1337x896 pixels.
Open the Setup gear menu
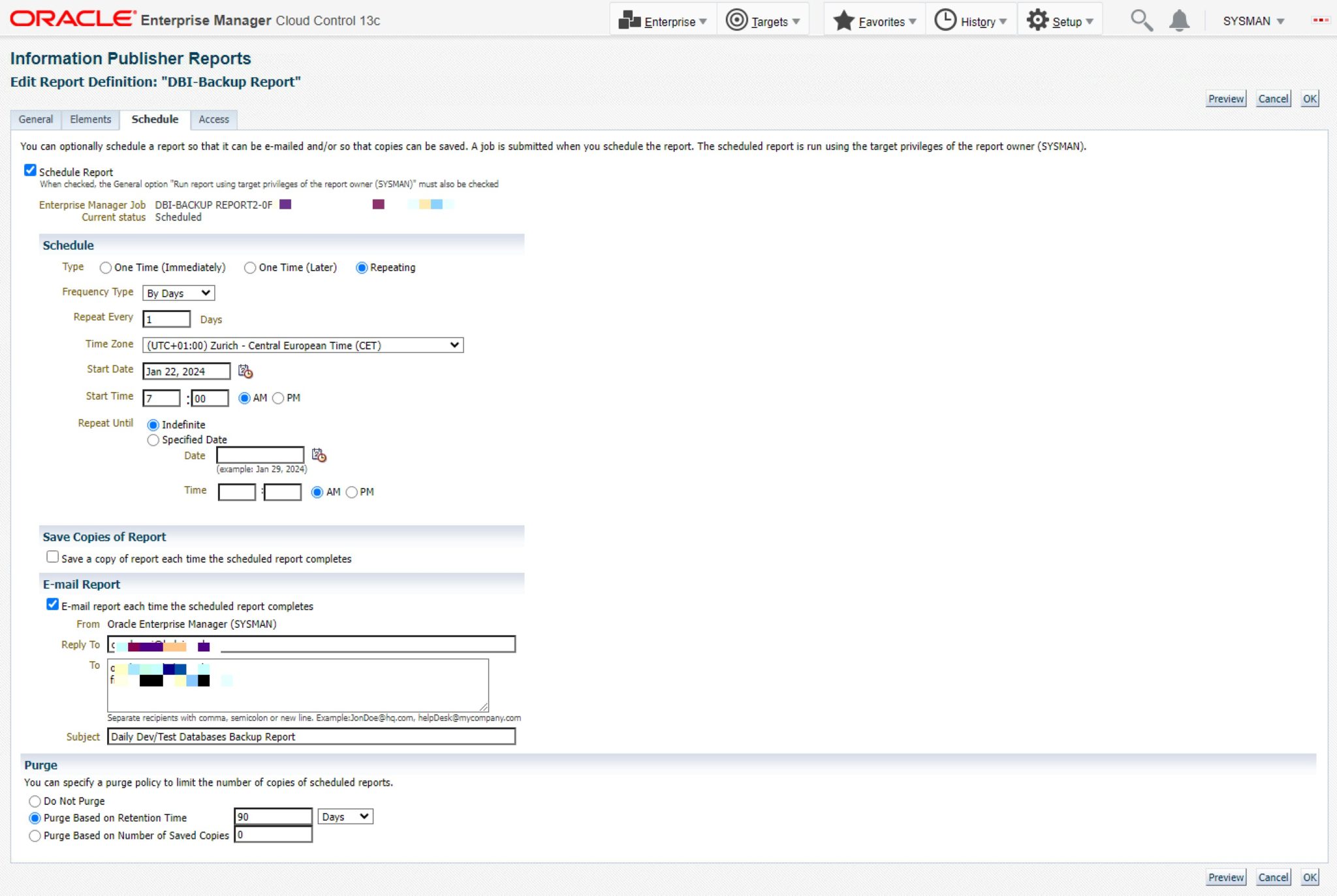tap(1037, 20)
